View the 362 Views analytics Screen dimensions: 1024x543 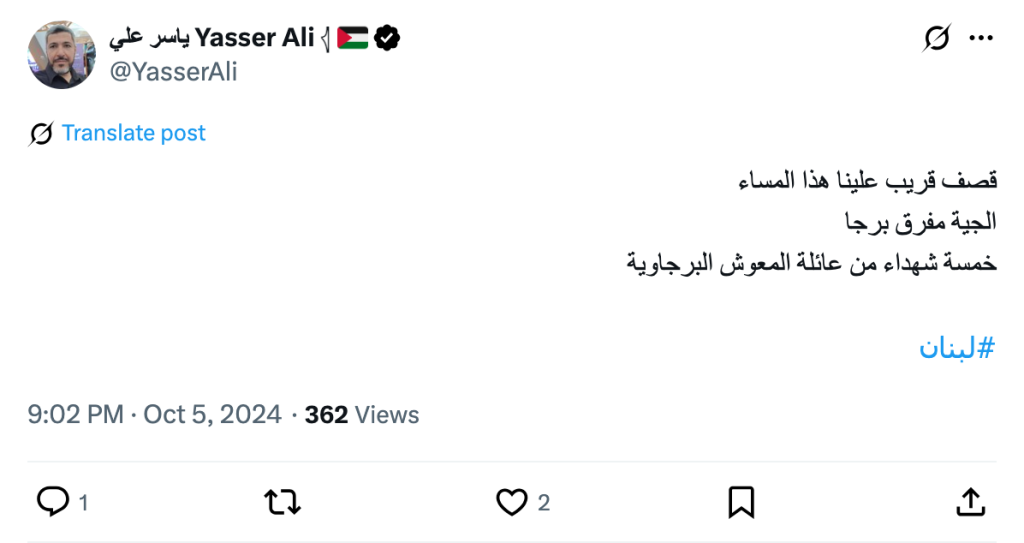(361, 414)
